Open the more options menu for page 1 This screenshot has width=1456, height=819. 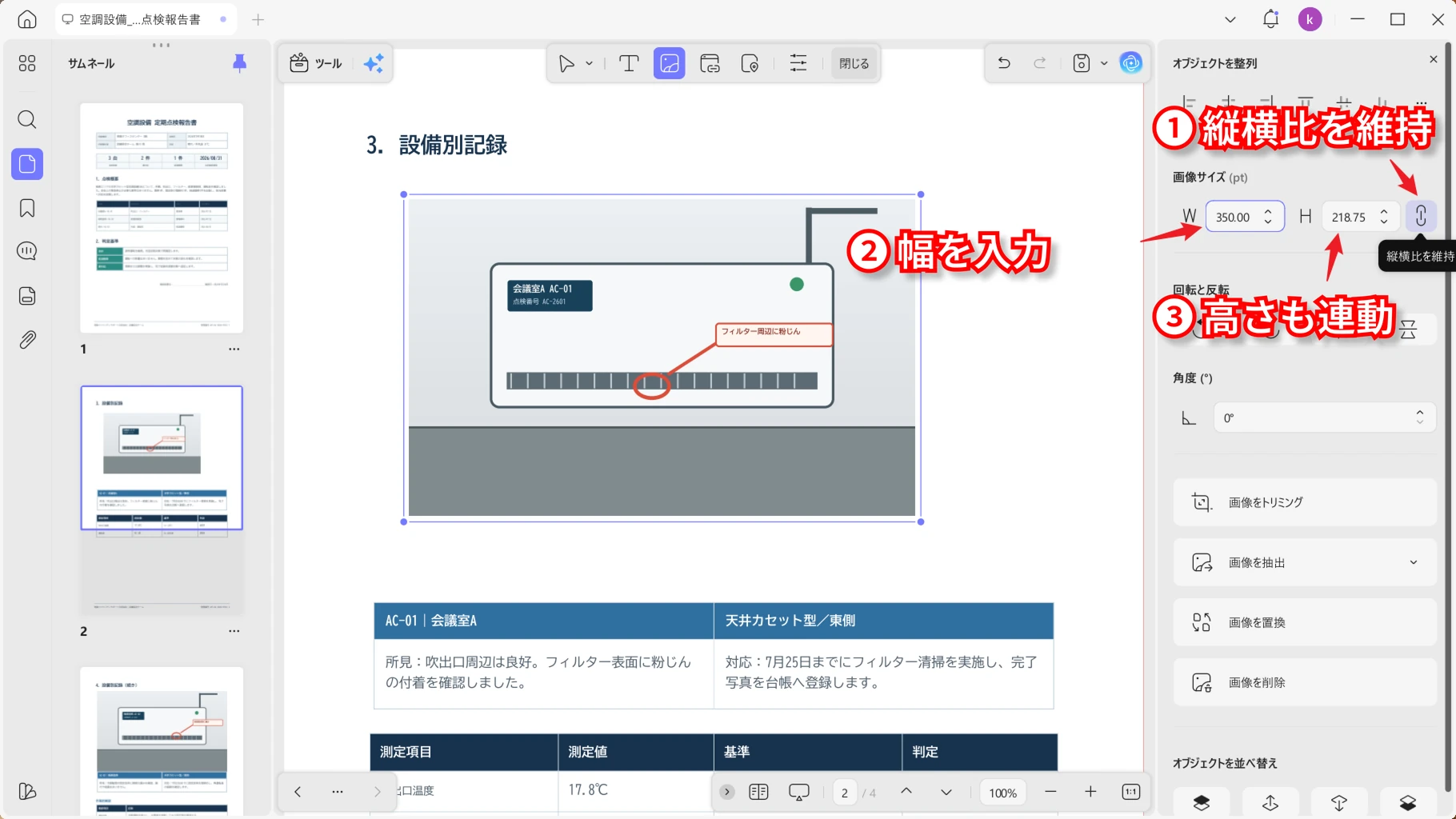pos(234,349)
